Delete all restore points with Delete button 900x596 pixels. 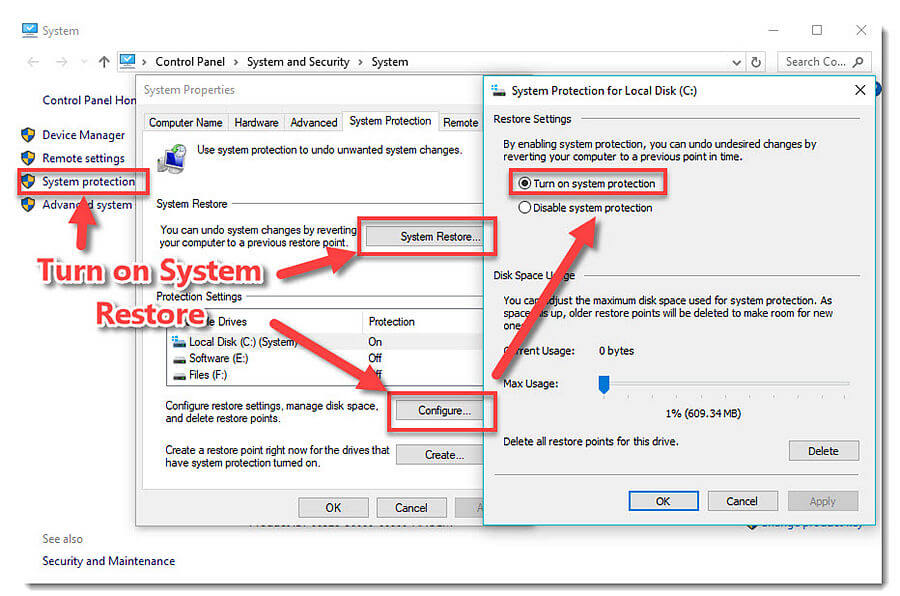822,451
